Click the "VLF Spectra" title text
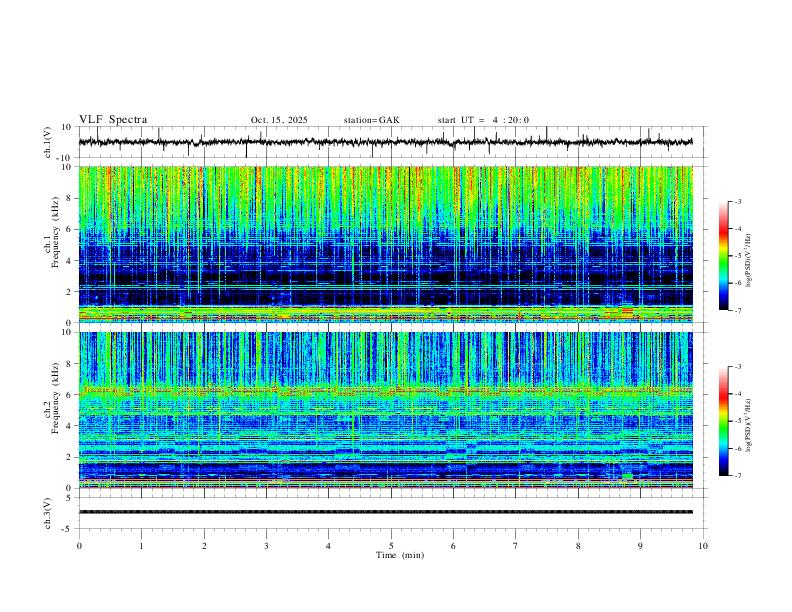 [113, 120]
